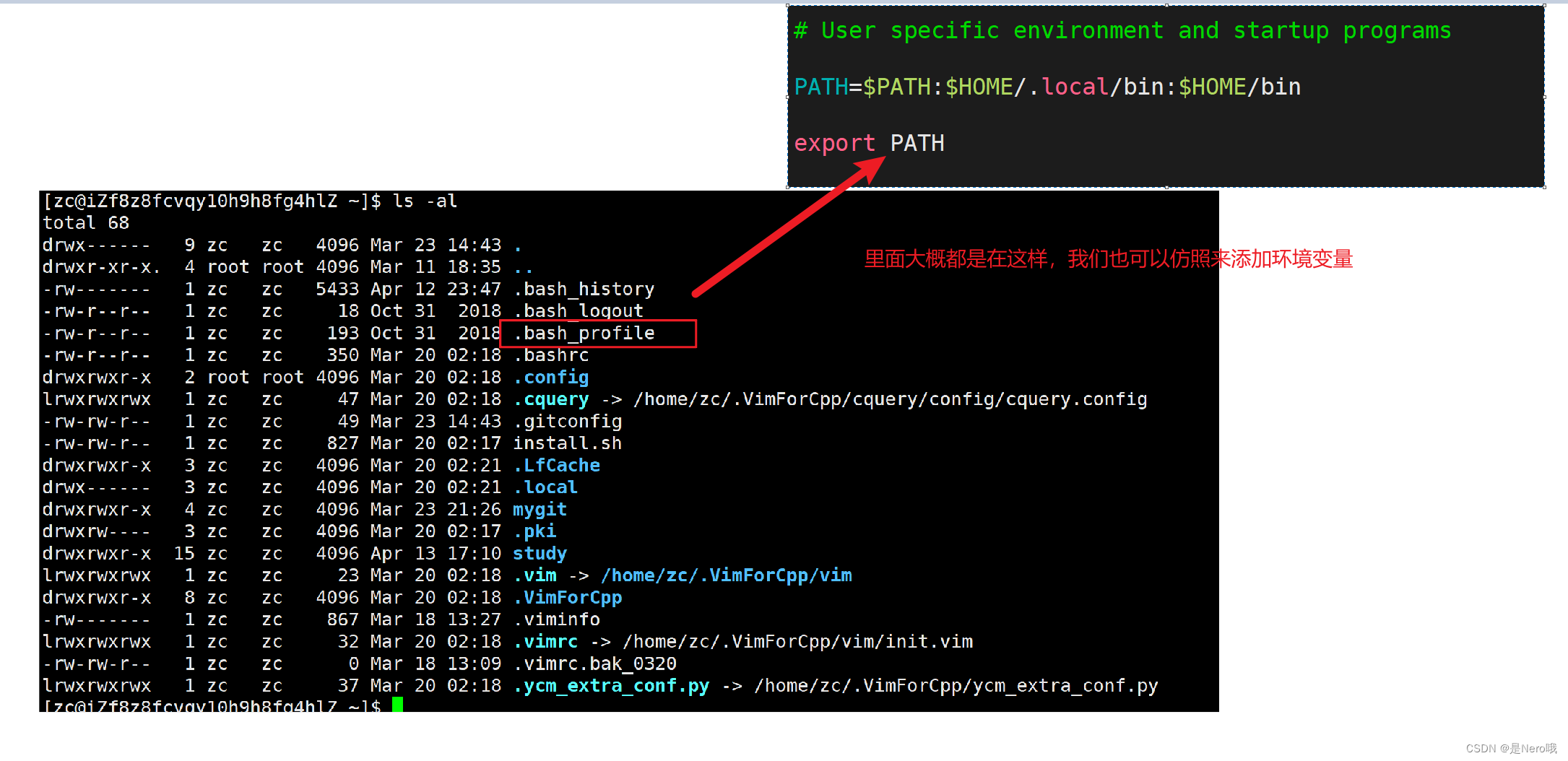Image resolution: width=1568 pixels, height=761 pixels.
Task: Click the 'Apr 13 17:10' study timestamp
Action: 436,554
